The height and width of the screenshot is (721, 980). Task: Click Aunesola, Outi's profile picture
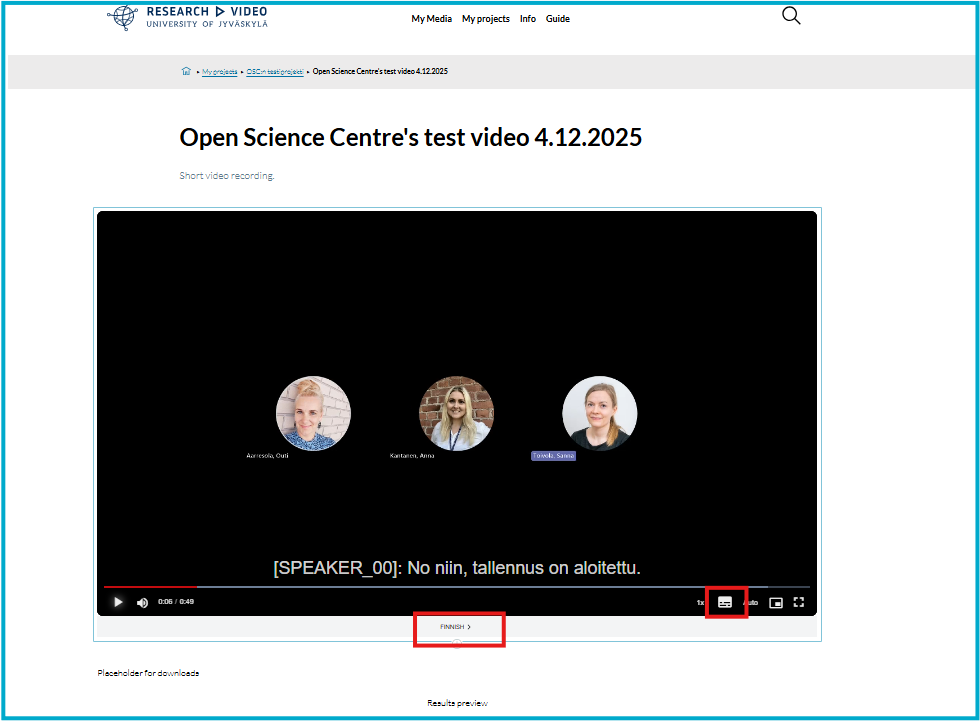[313, 413]
